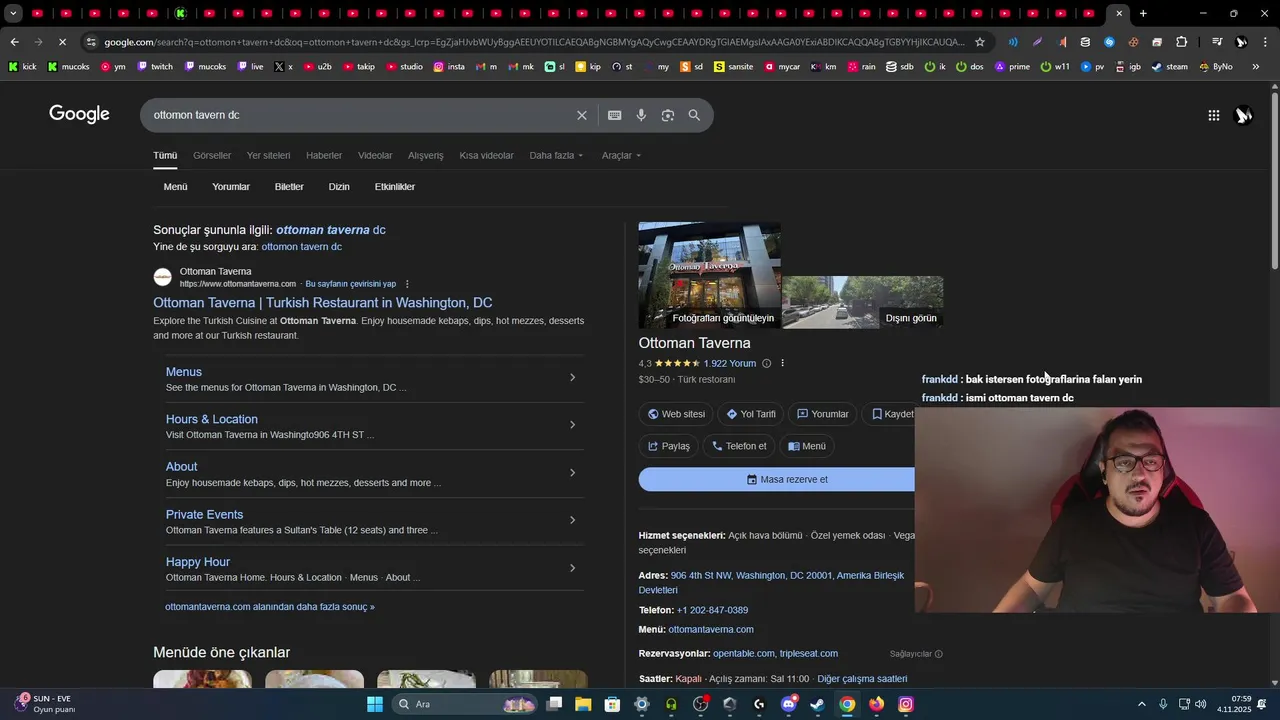Click the magnifier search submit icon
Image resolution: width=1280 pixels, height=720 pixels.
point(694,115)
